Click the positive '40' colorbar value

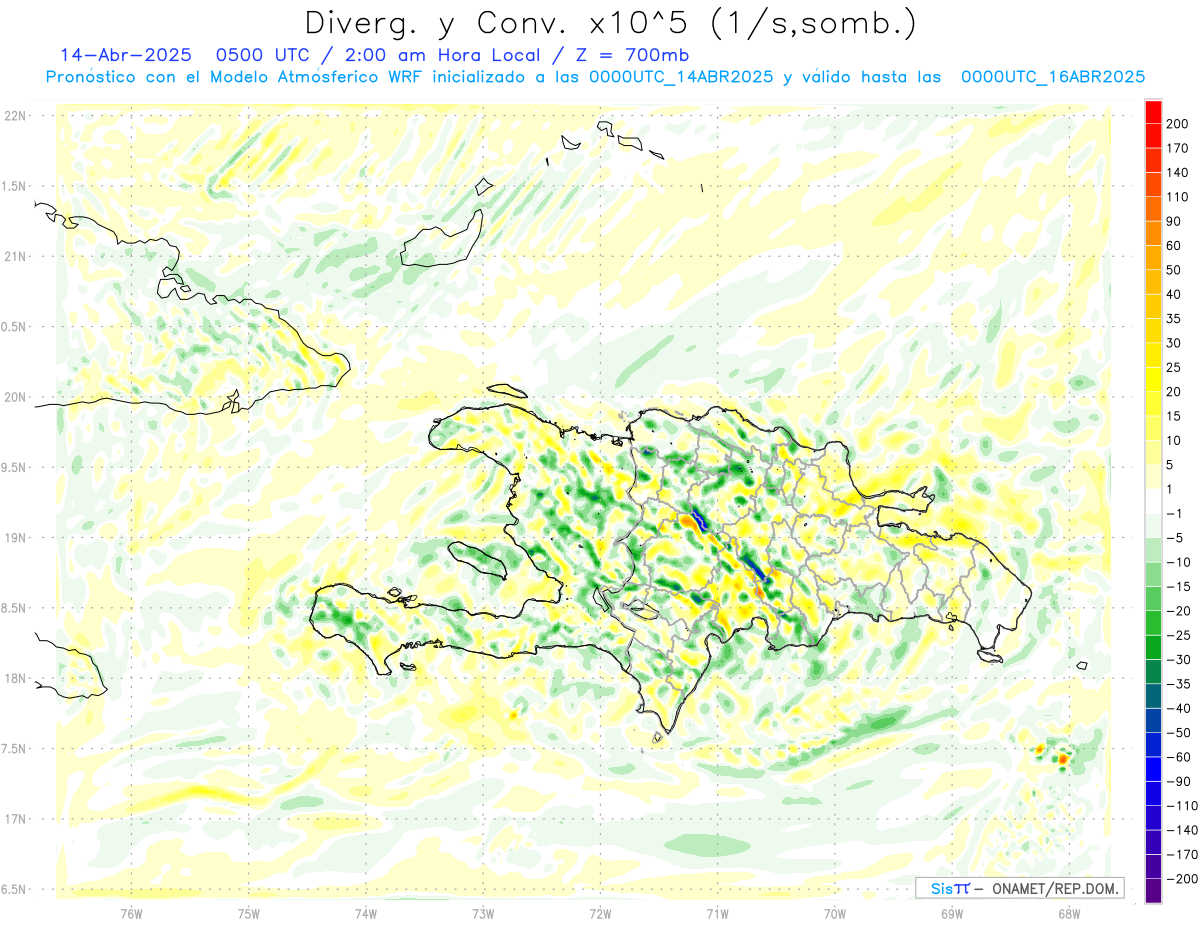(x=1173, y=294)
